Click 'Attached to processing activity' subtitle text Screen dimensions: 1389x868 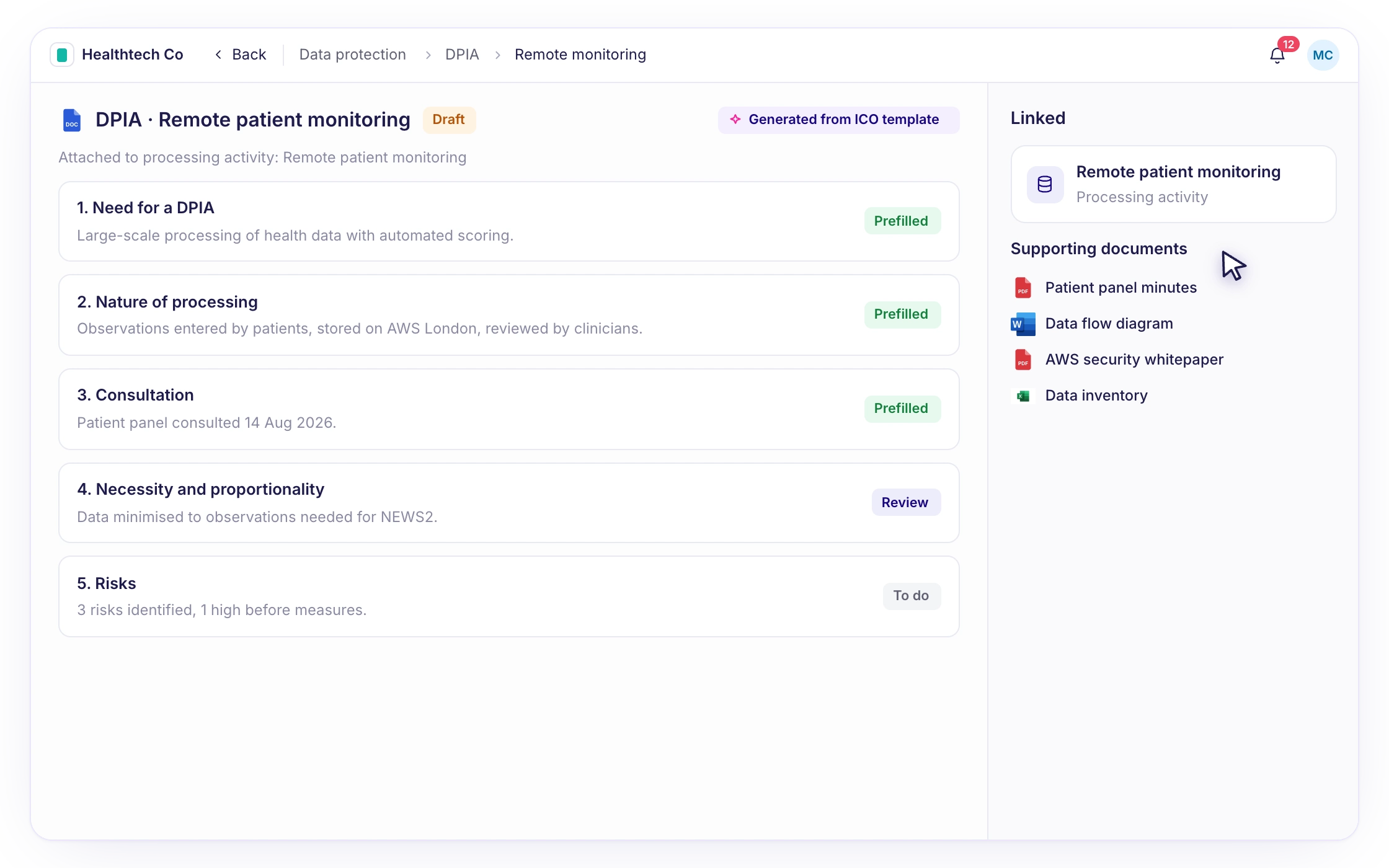pyautogui.click(x=262, y=157)
